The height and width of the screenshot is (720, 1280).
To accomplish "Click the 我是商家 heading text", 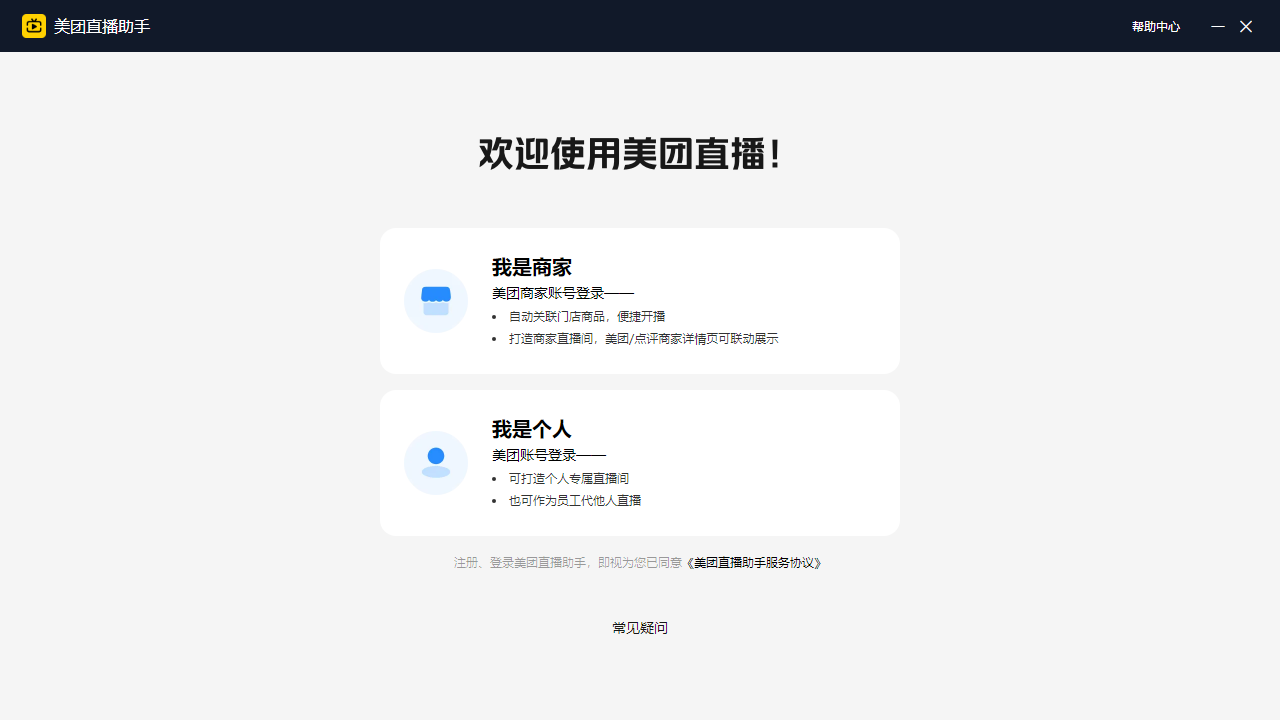I will pos(532,268).
